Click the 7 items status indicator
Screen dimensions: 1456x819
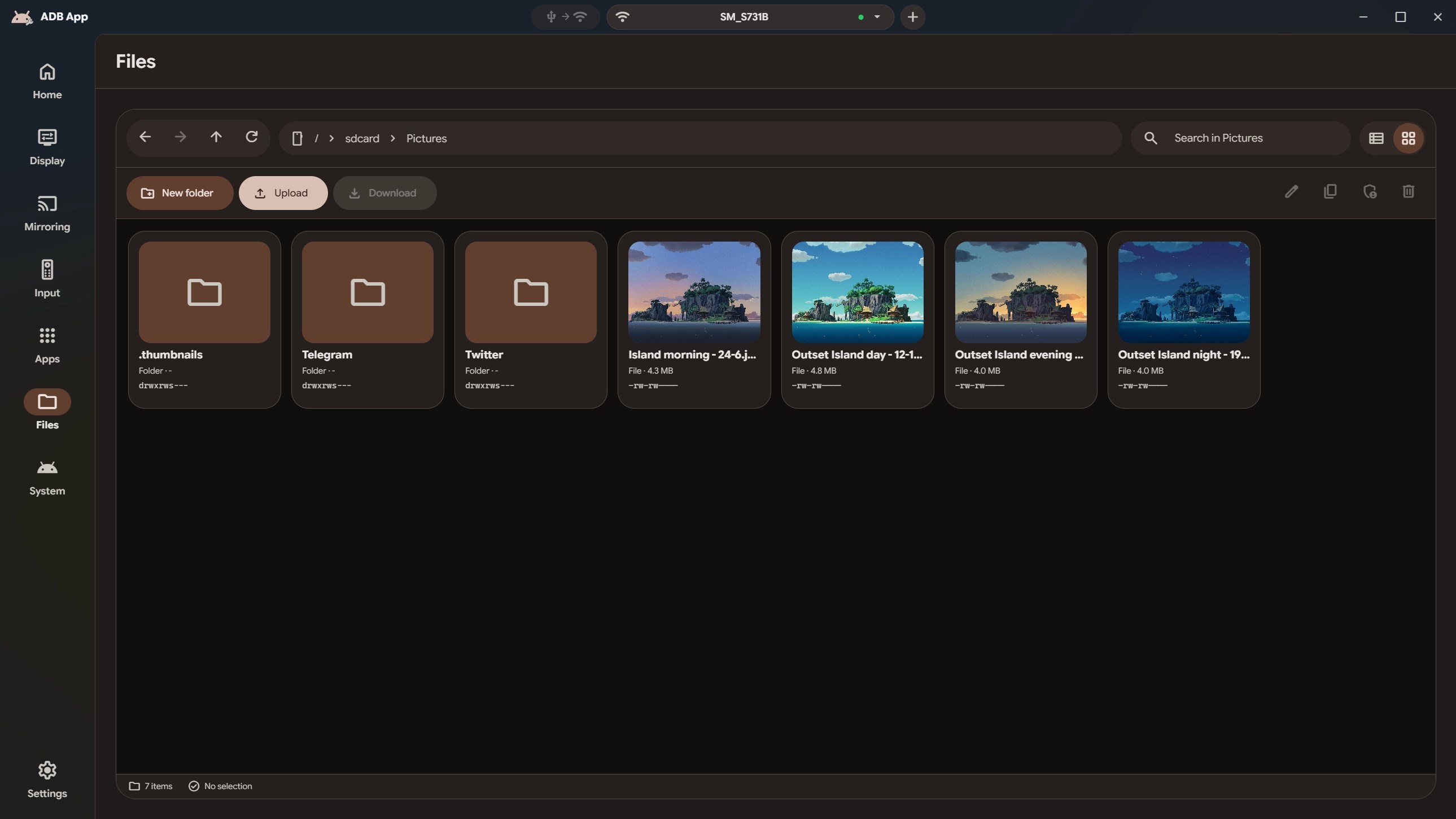tap(150, 786)
